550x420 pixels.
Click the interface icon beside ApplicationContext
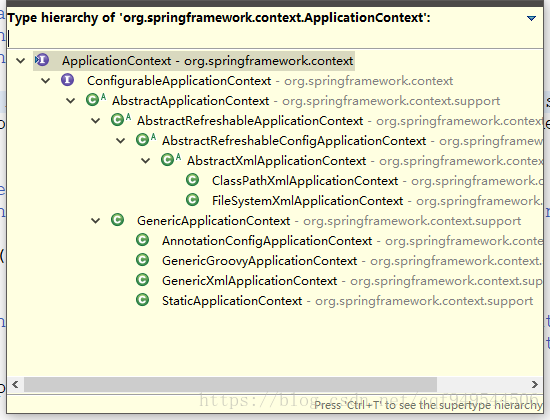point(42,60)
